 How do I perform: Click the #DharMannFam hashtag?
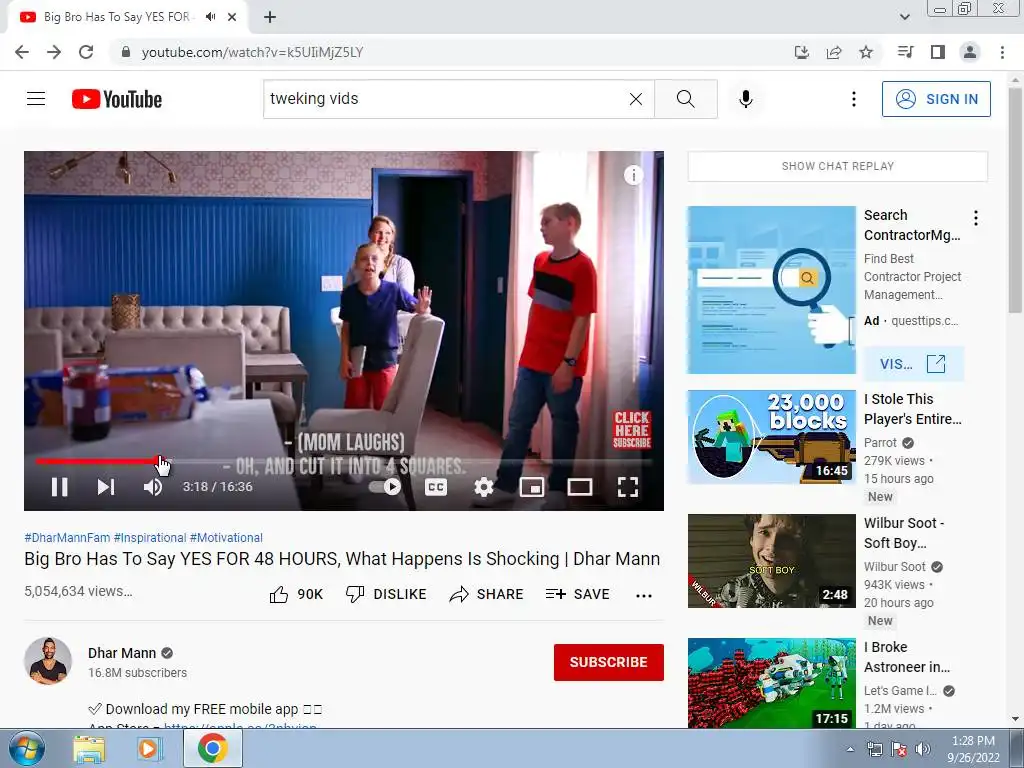pos(67,537)
